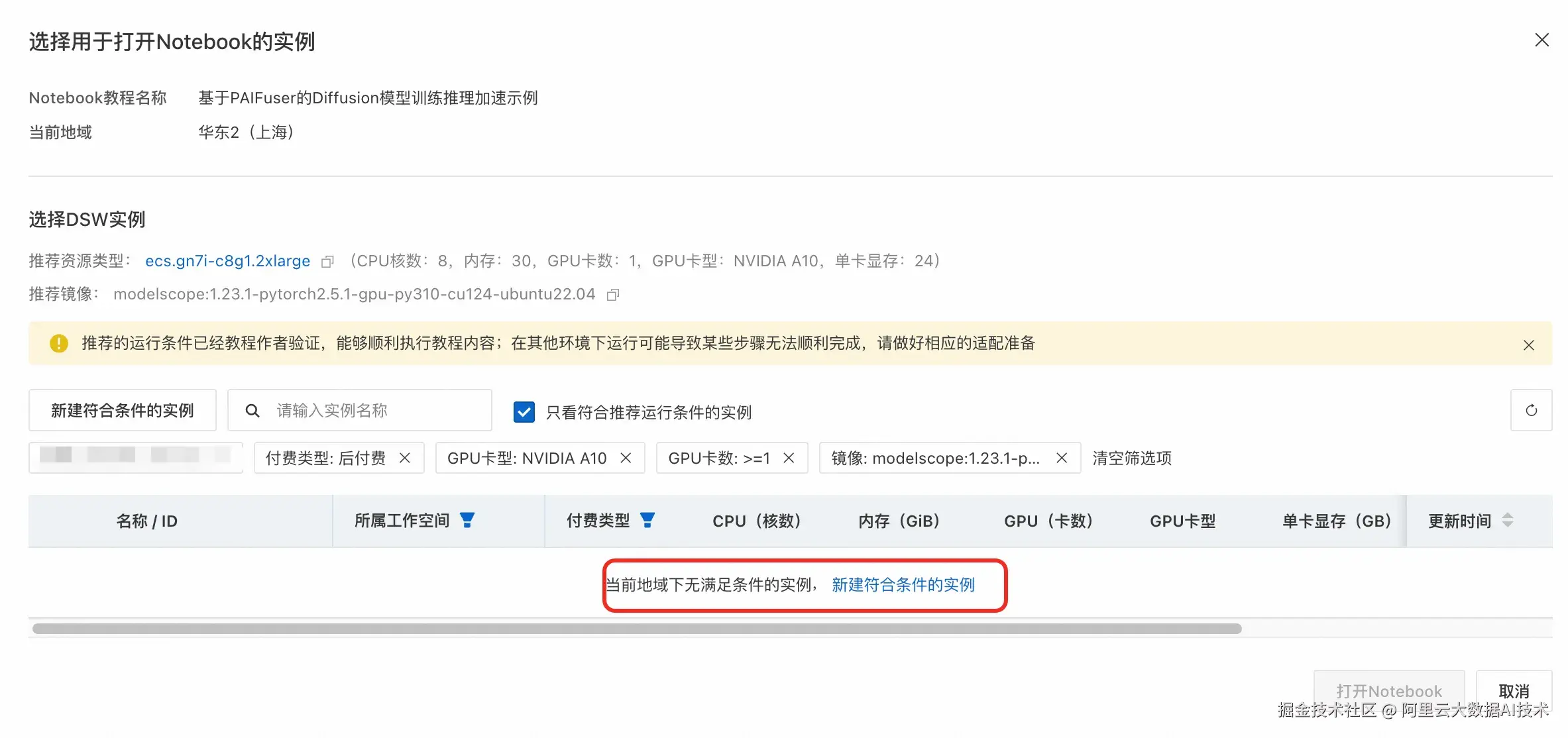
Task: Click the horizontal table scrollbar
Action: point(636,629)
